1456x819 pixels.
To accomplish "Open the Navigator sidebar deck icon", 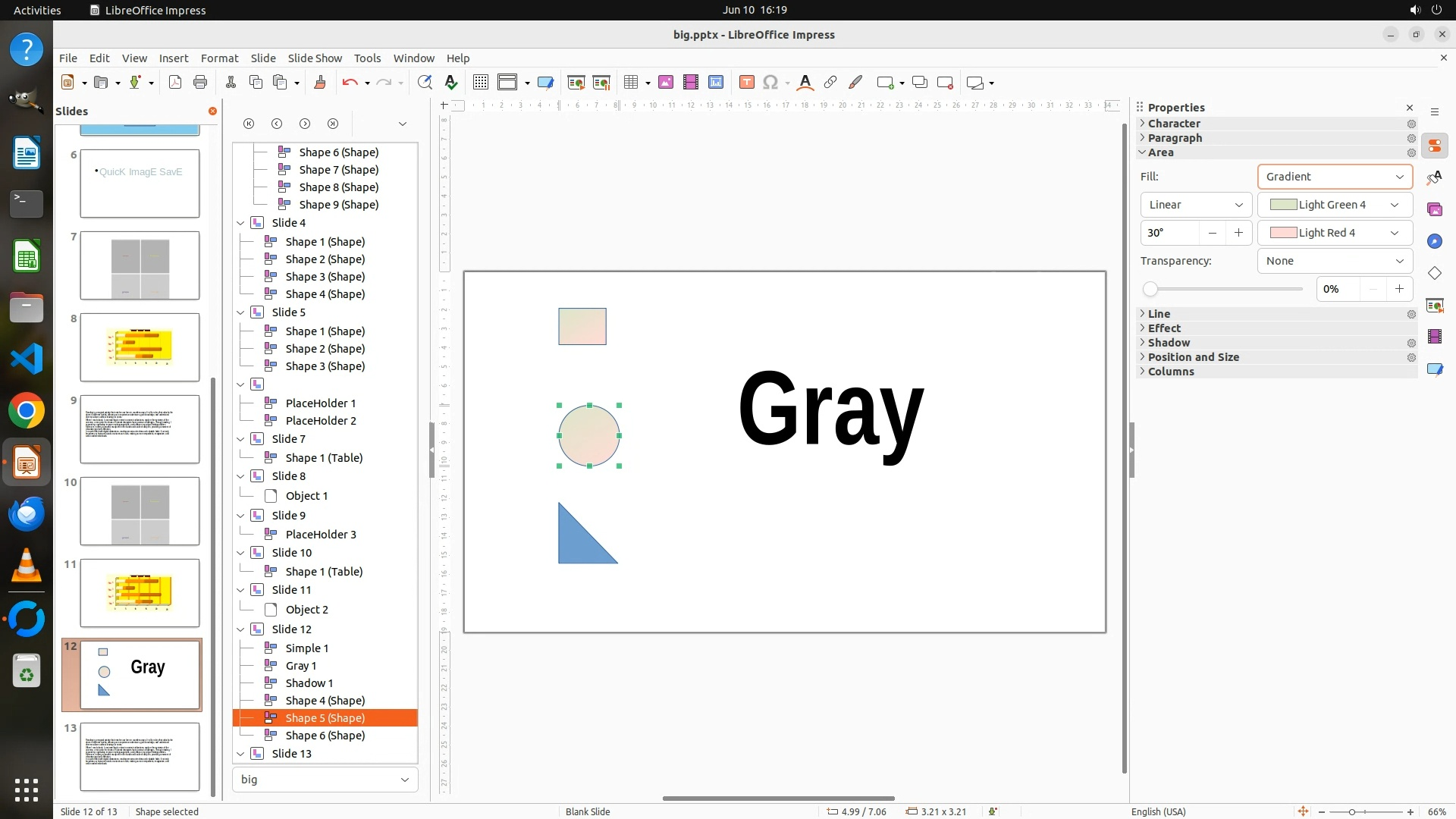I will (x=1434, y=241).
